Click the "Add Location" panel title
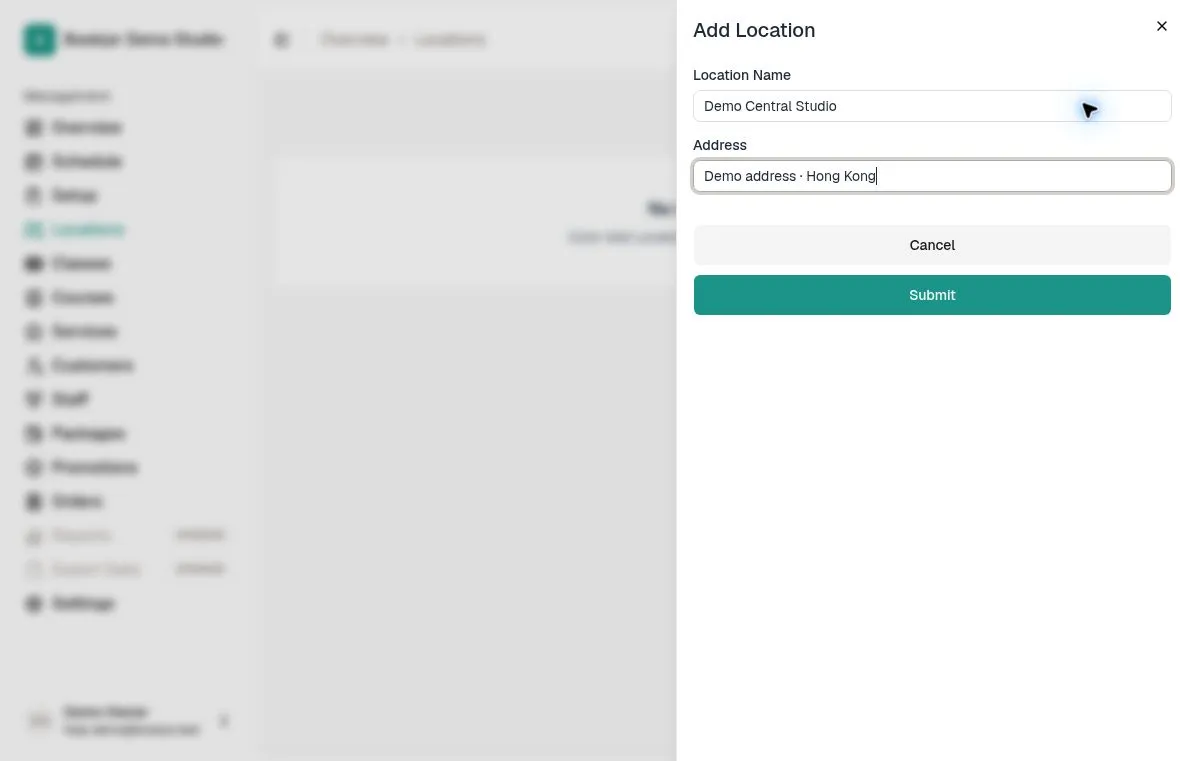The image size is (1188, 761). 754,30
